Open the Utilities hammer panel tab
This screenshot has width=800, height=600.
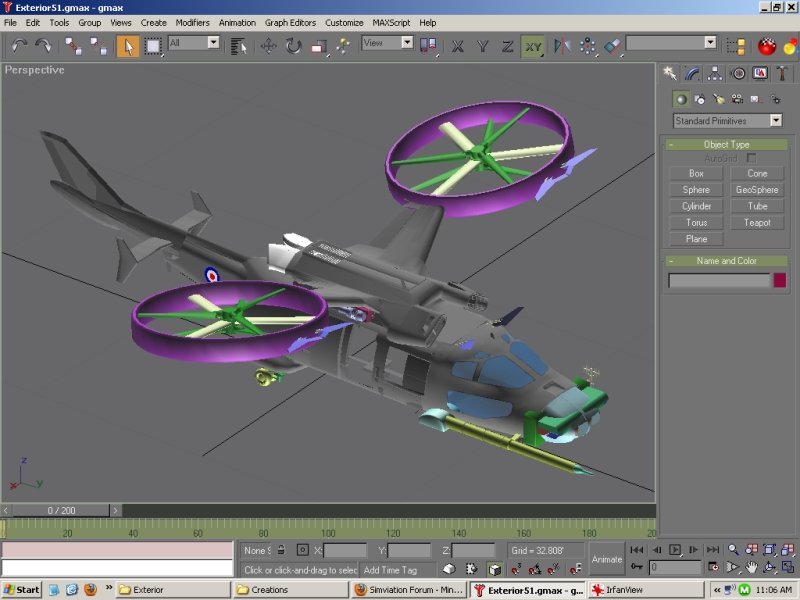coord(783,73)
